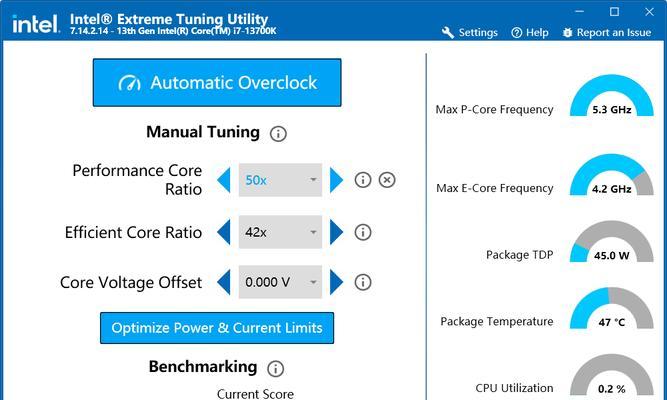The width and height of the screenshot is (667, 400).
Task: Click the CPU Utilization 0.2 % gauge
Action: click(x=612, y=374)
